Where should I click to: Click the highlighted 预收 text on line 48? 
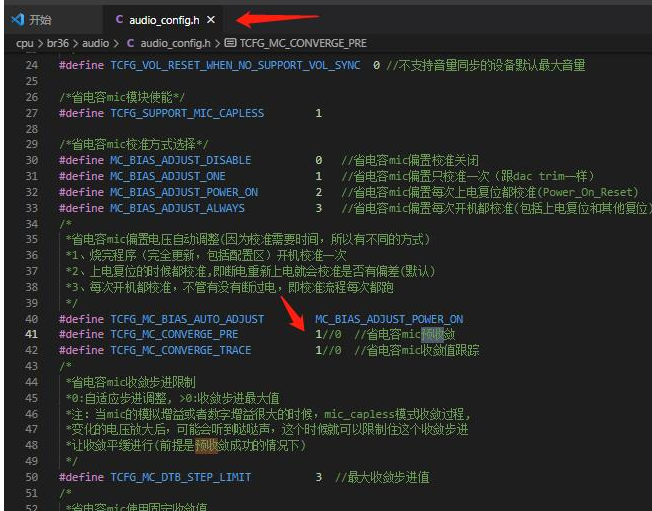click(206, 445)
